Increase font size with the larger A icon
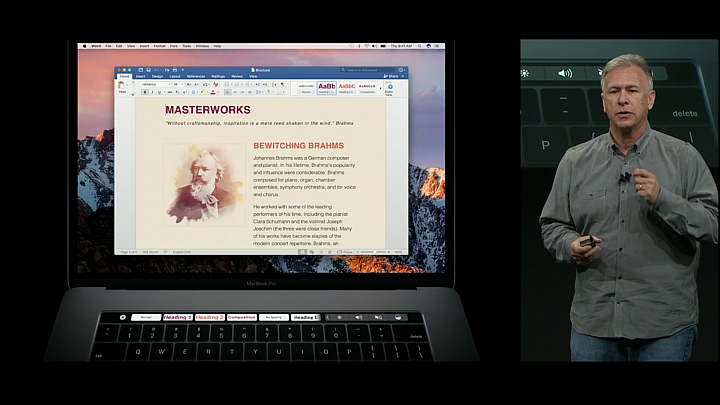This screenshot has height=405, width=720. coord(189,84)
